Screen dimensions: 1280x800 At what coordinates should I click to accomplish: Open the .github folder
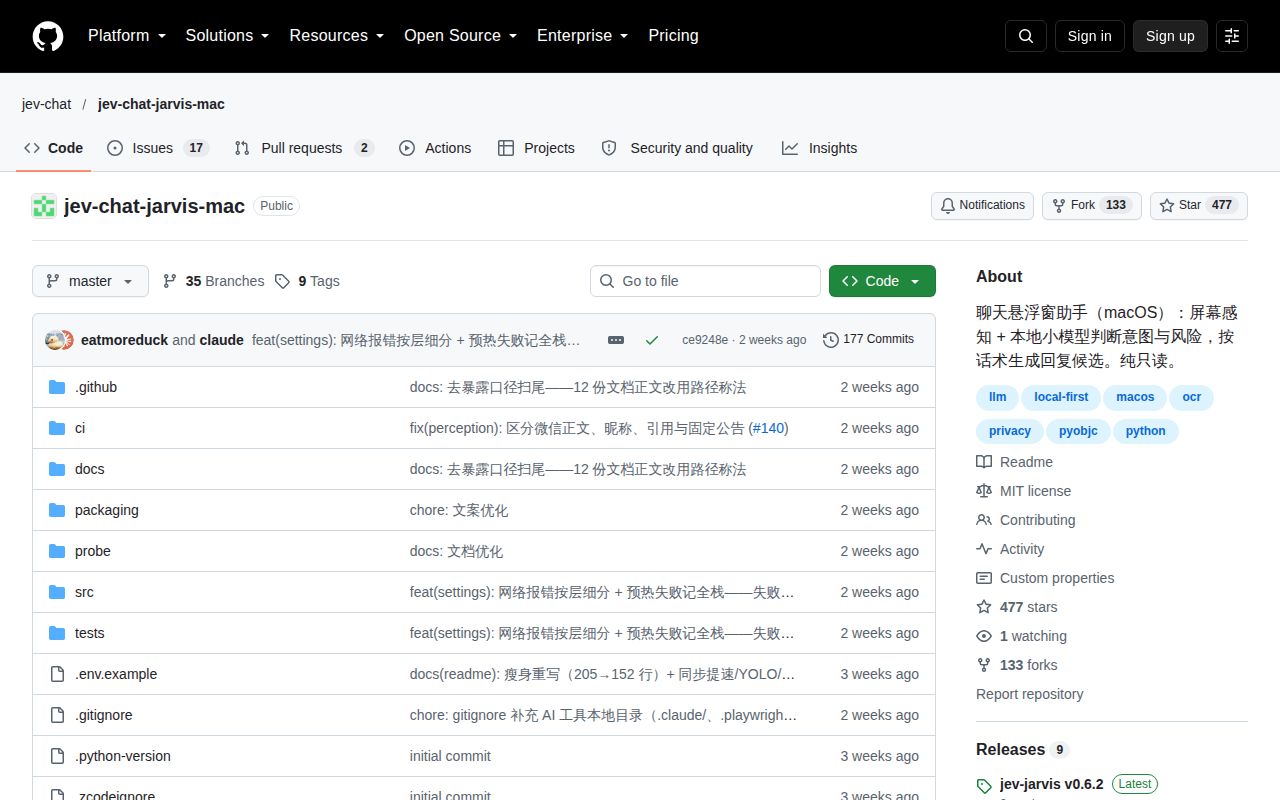[x=96, y=387]
